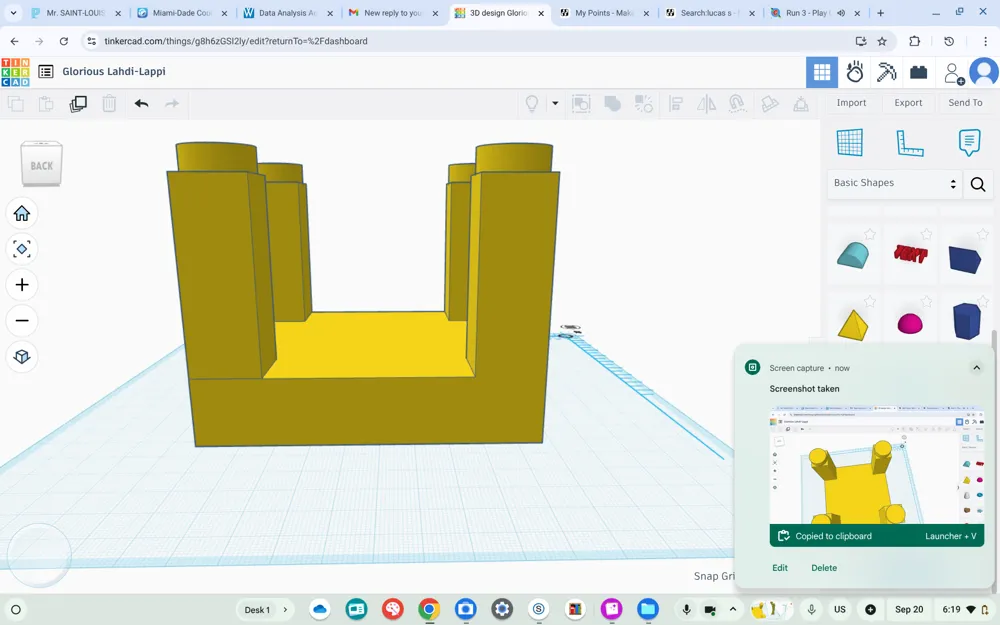Viewport: 1000px width, 625px height.
Task: Click the Duplicate and repeat icon
Action: click(78, 103)
